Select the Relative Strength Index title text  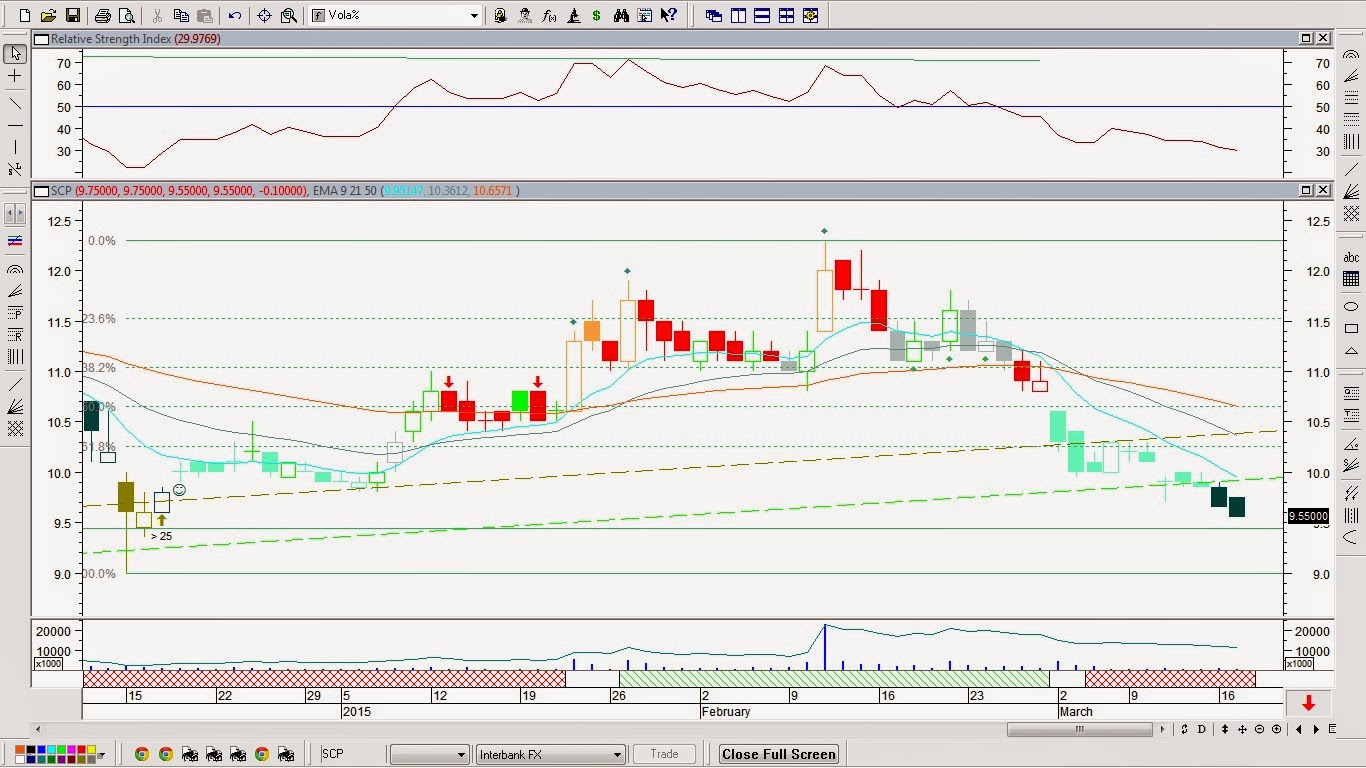110,38
